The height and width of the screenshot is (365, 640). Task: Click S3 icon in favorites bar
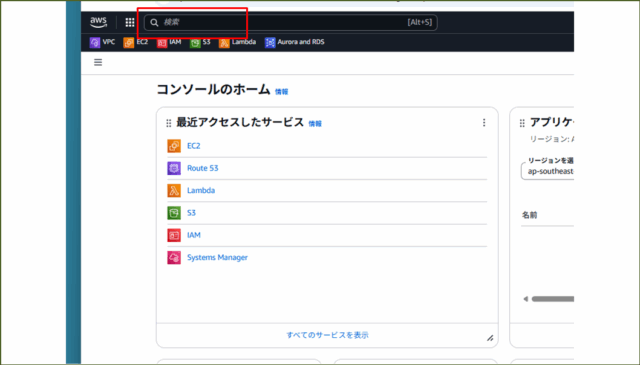[x=195, y=42]
